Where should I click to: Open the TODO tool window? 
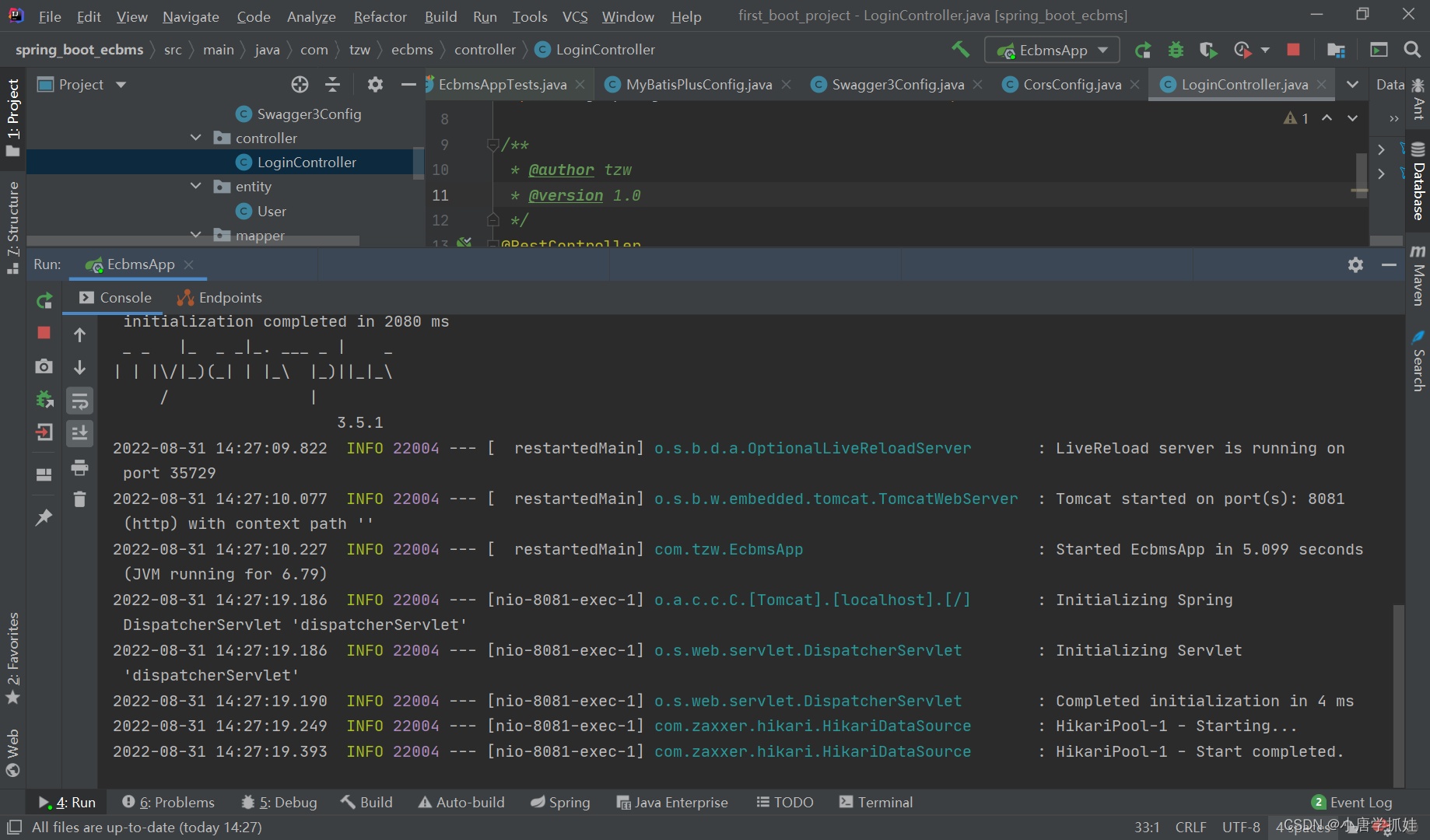[784, 802]
